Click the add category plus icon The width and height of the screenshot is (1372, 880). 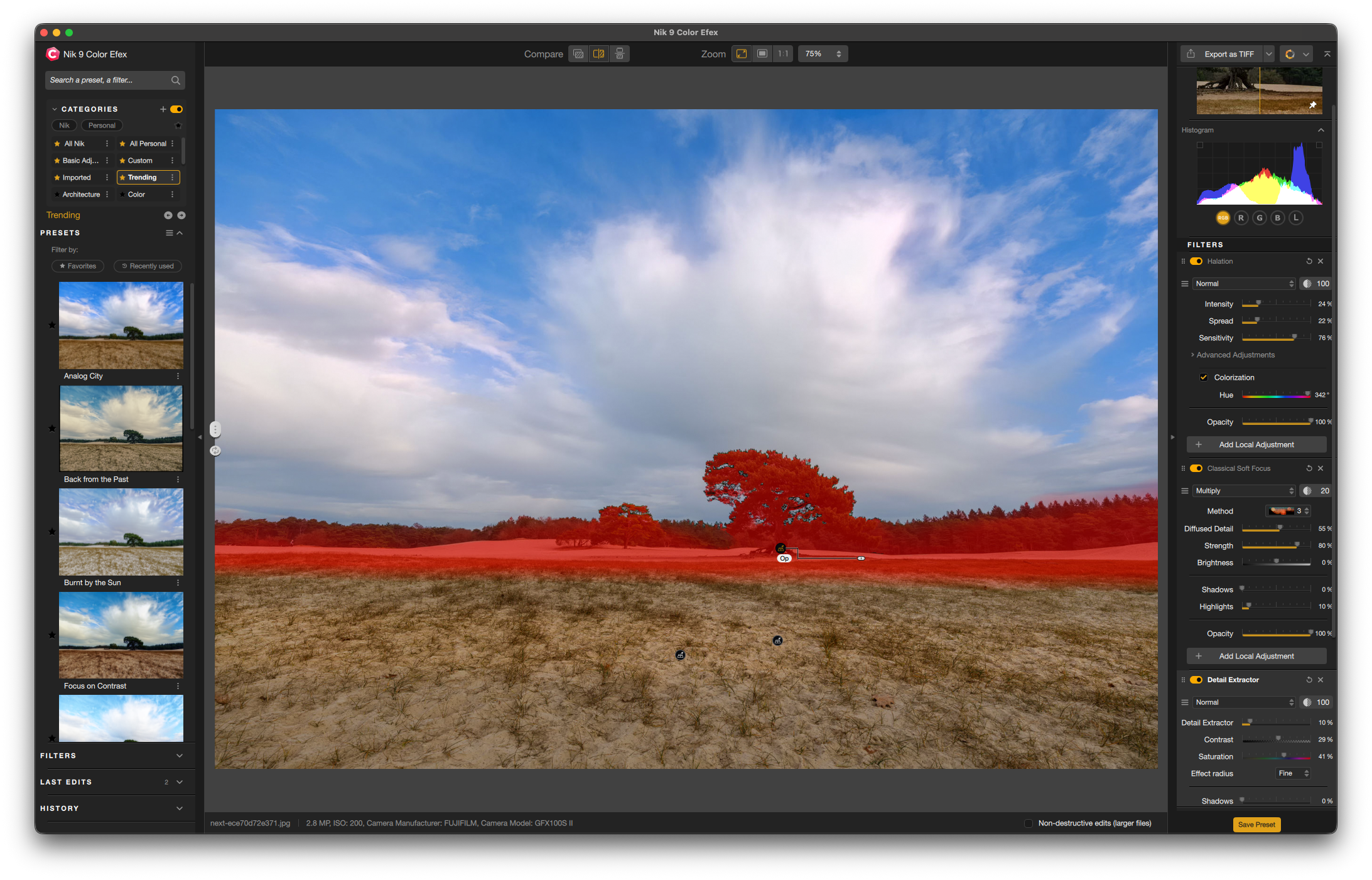tap(163, 109)
